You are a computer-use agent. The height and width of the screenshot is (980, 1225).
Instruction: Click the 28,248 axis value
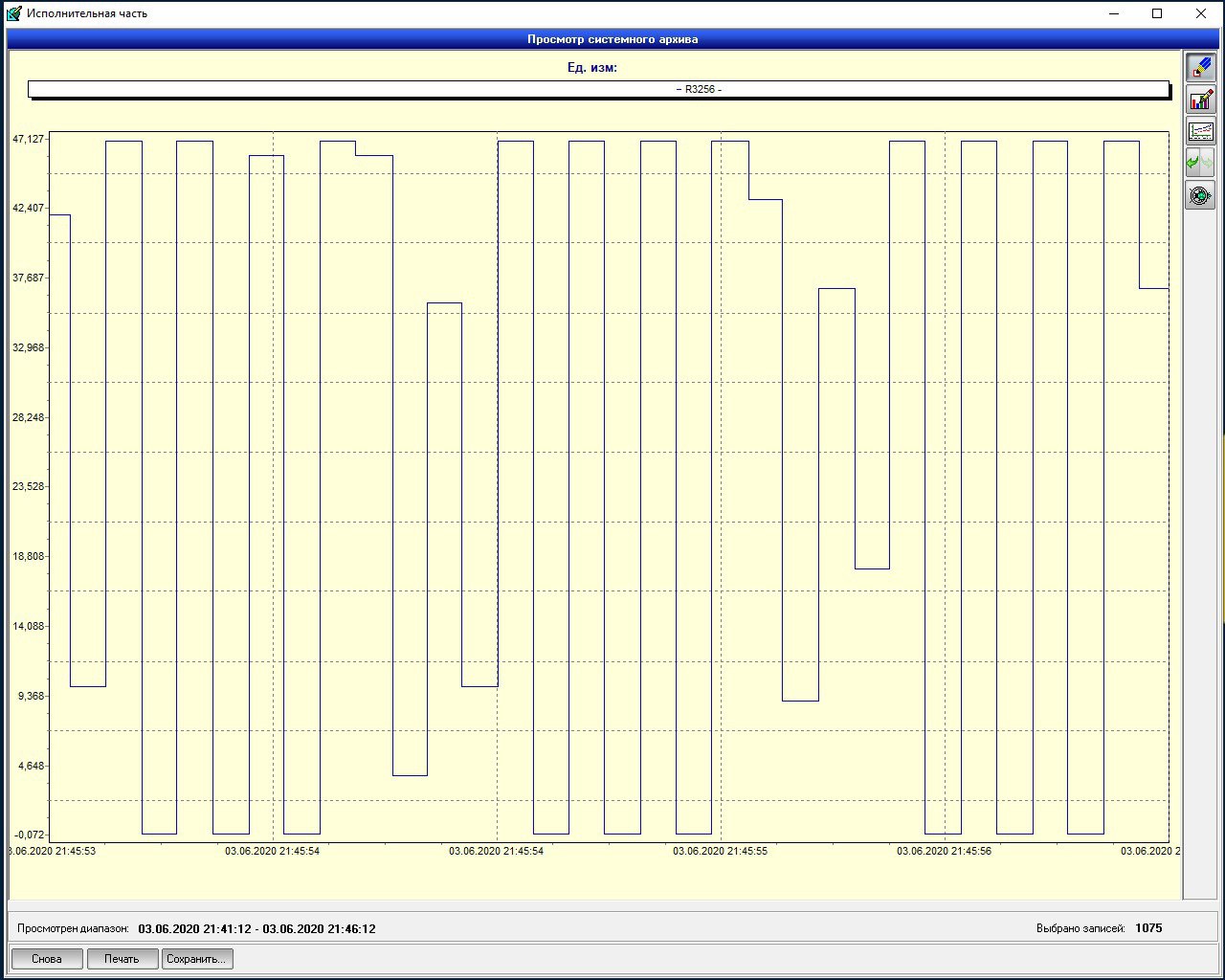coord(28,417)
